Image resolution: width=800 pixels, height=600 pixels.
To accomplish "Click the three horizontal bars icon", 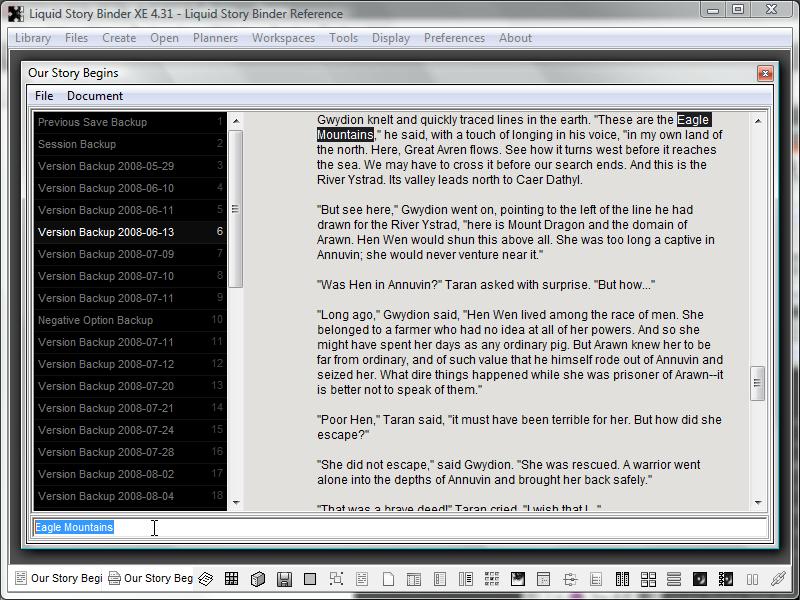I will 673,579.
